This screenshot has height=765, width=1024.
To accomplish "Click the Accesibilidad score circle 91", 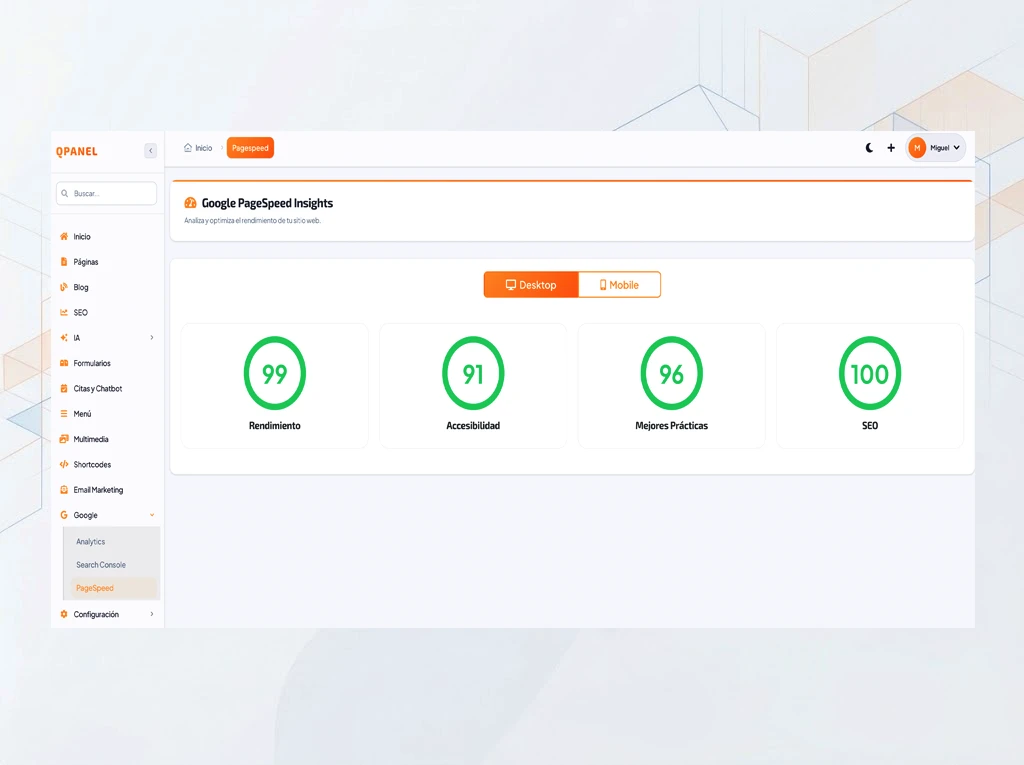I will click(473, 374).
